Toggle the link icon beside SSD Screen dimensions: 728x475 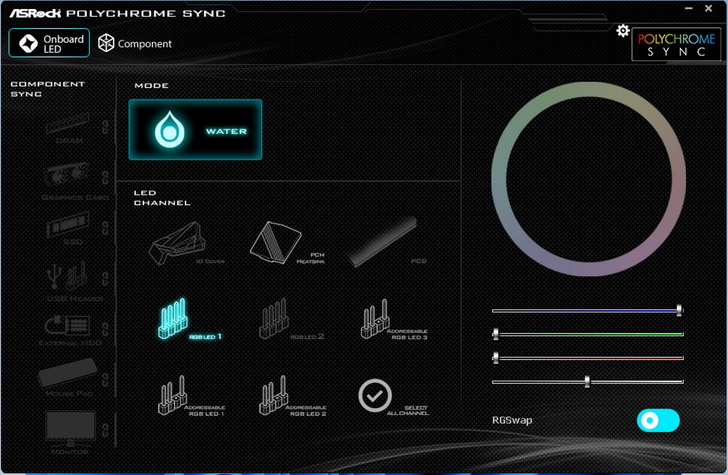click(x=105, y=228)
